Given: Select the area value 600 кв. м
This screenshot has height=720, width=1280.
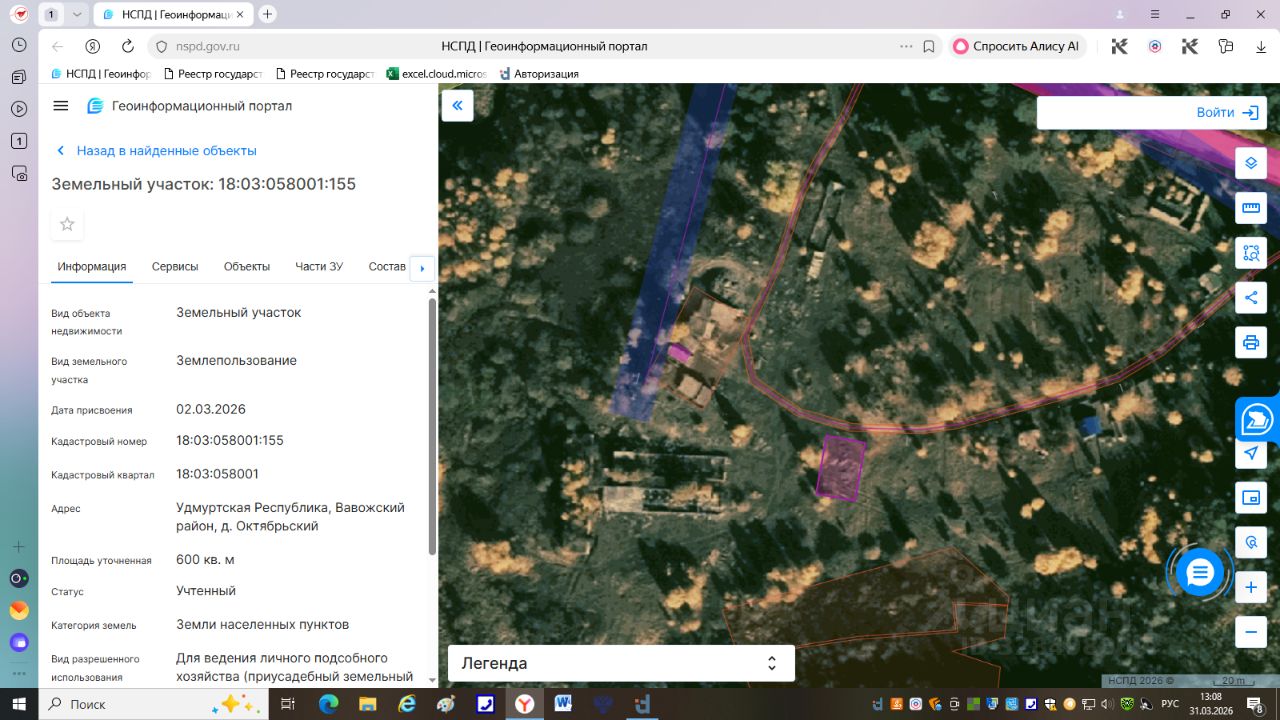Looking at the screenshot, I should (205, 559).
